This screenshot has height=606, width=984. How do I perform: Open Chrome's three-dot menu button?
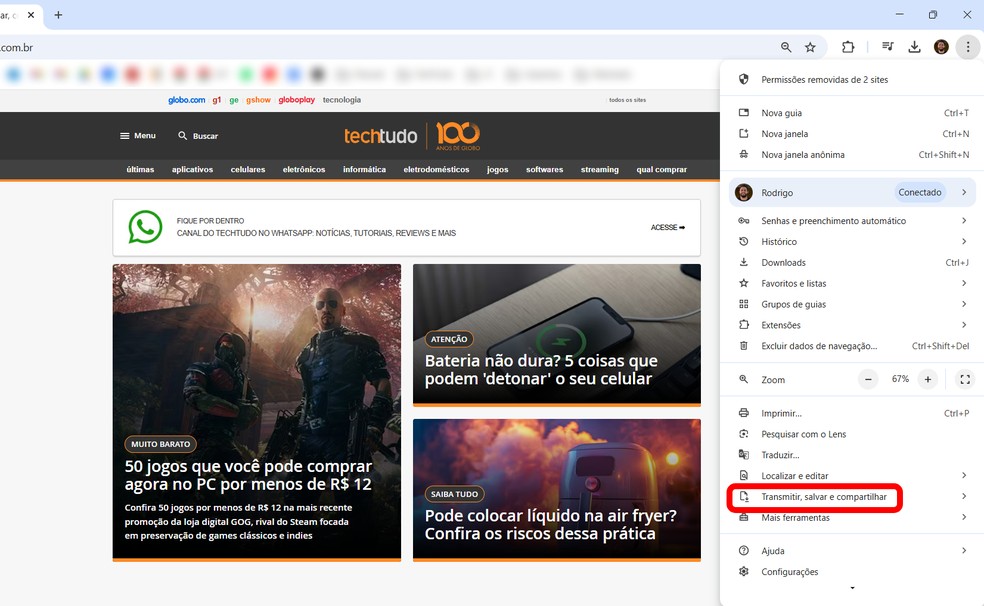(968, 47)
